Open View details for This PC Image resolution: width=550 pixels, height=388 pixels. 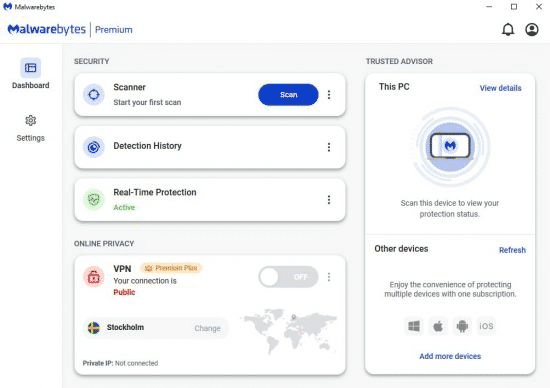(500, 88)
